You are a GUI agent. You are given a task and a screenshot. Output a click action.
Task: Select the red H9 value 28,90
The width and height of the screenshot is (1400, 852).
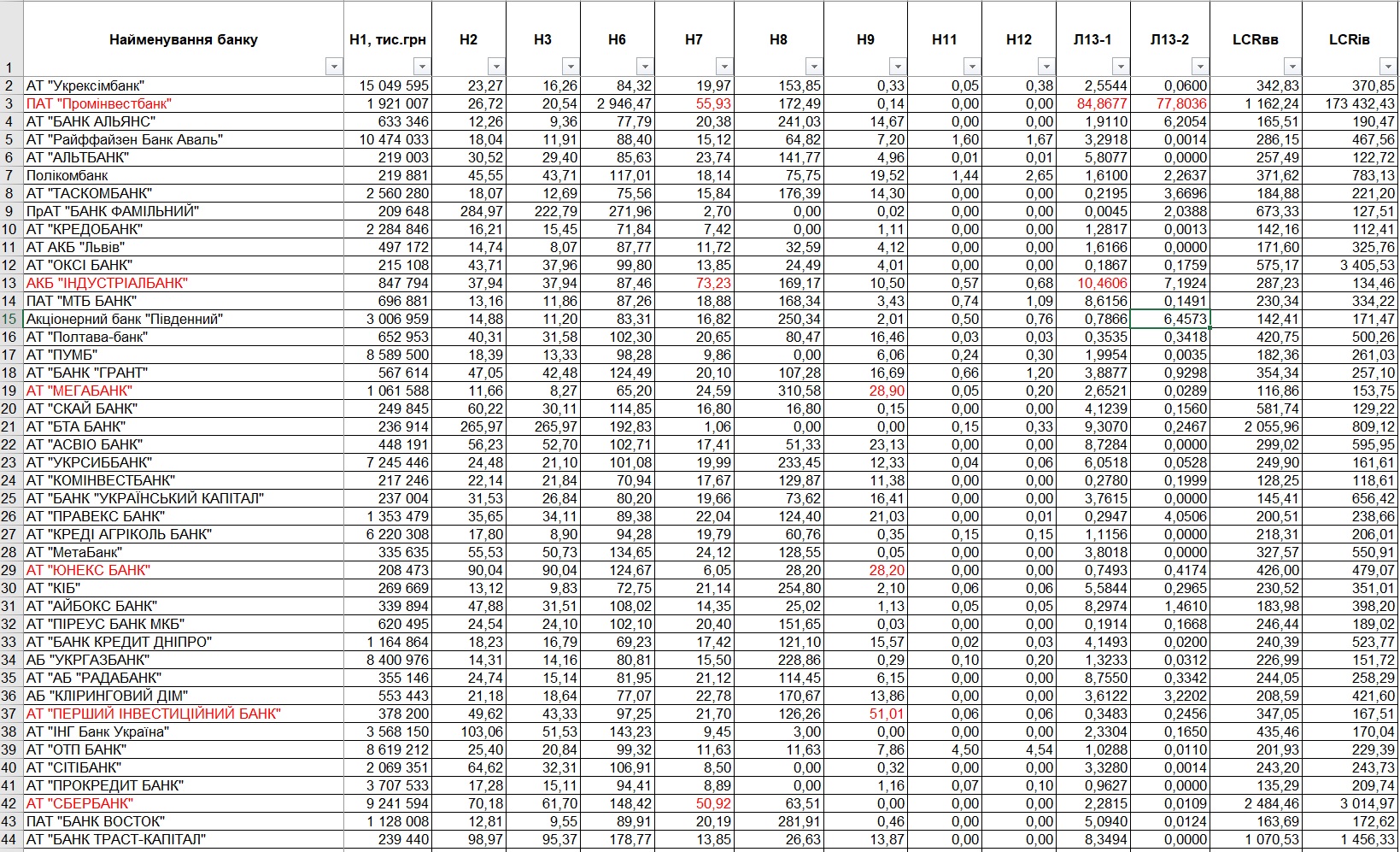[866, 391]
